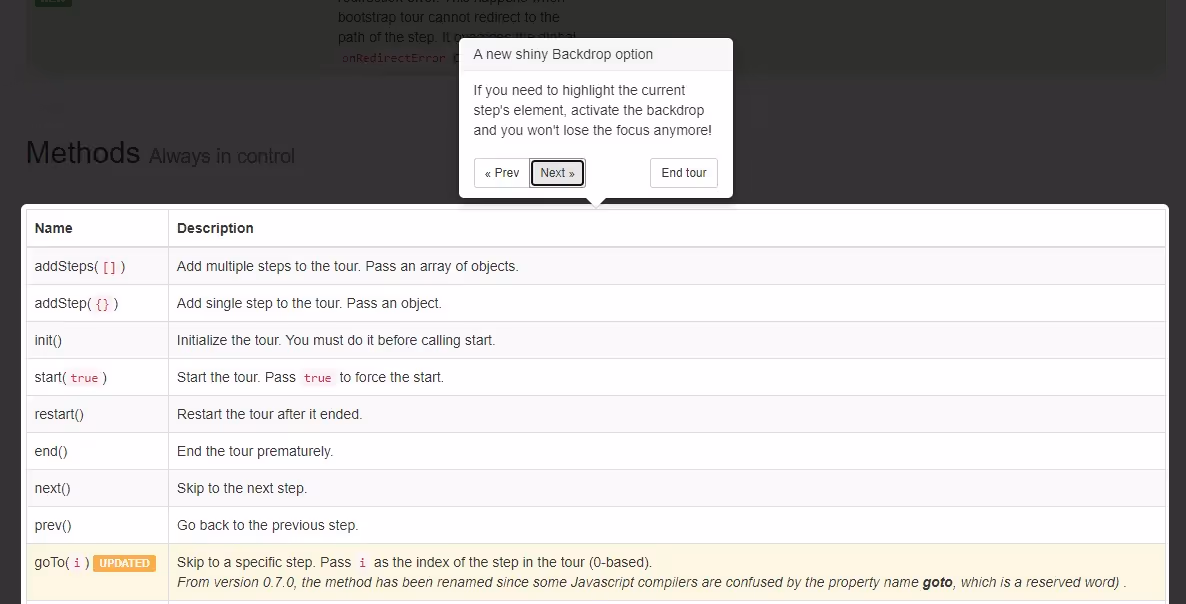Click the italic "From version 0.7.0" note
Image resolution: width=1186 pixels, height=604 pixels.
652,583
